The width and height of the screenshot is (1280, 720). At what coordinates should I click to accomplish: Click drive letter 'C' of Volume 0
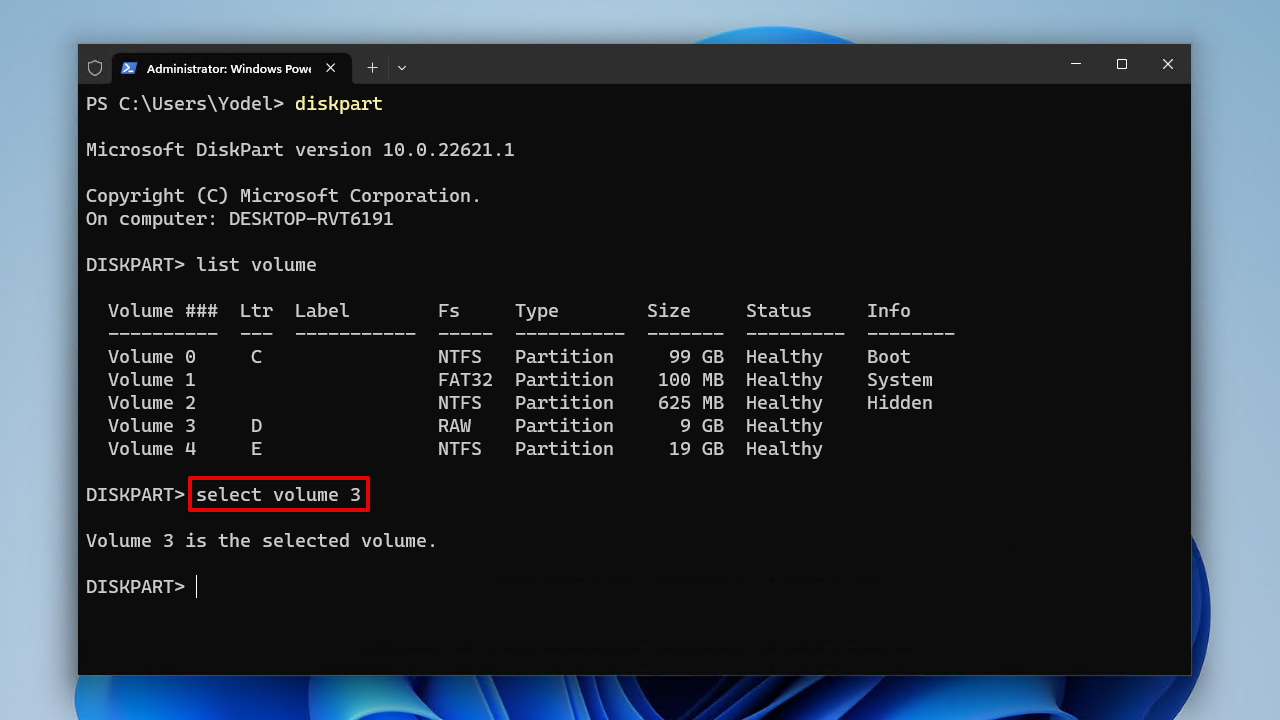point(256,357)
